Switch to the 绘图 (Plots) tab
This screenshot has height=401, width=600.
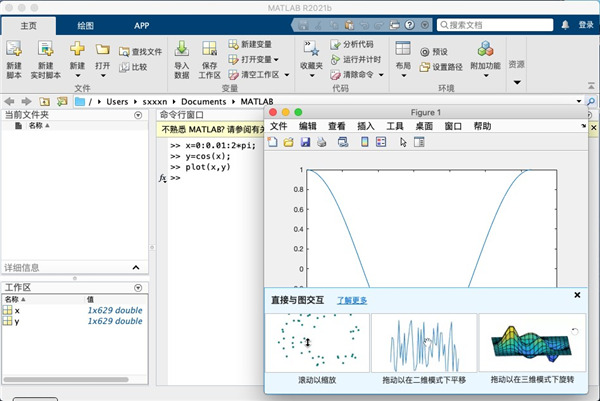[x=85, y=26]
